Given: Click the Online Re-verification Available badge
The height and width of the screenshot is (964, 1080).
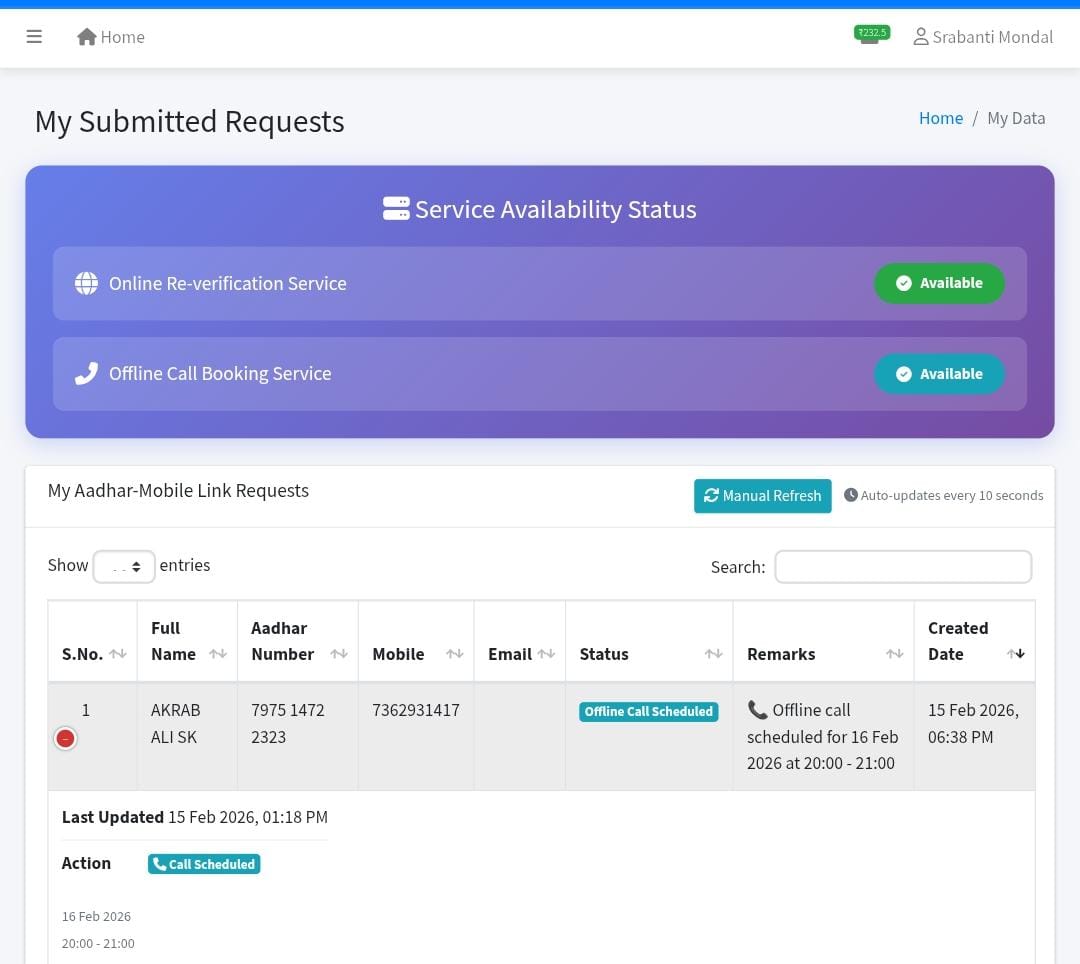Looking at the screenshot, I should (x=939, y=283).
